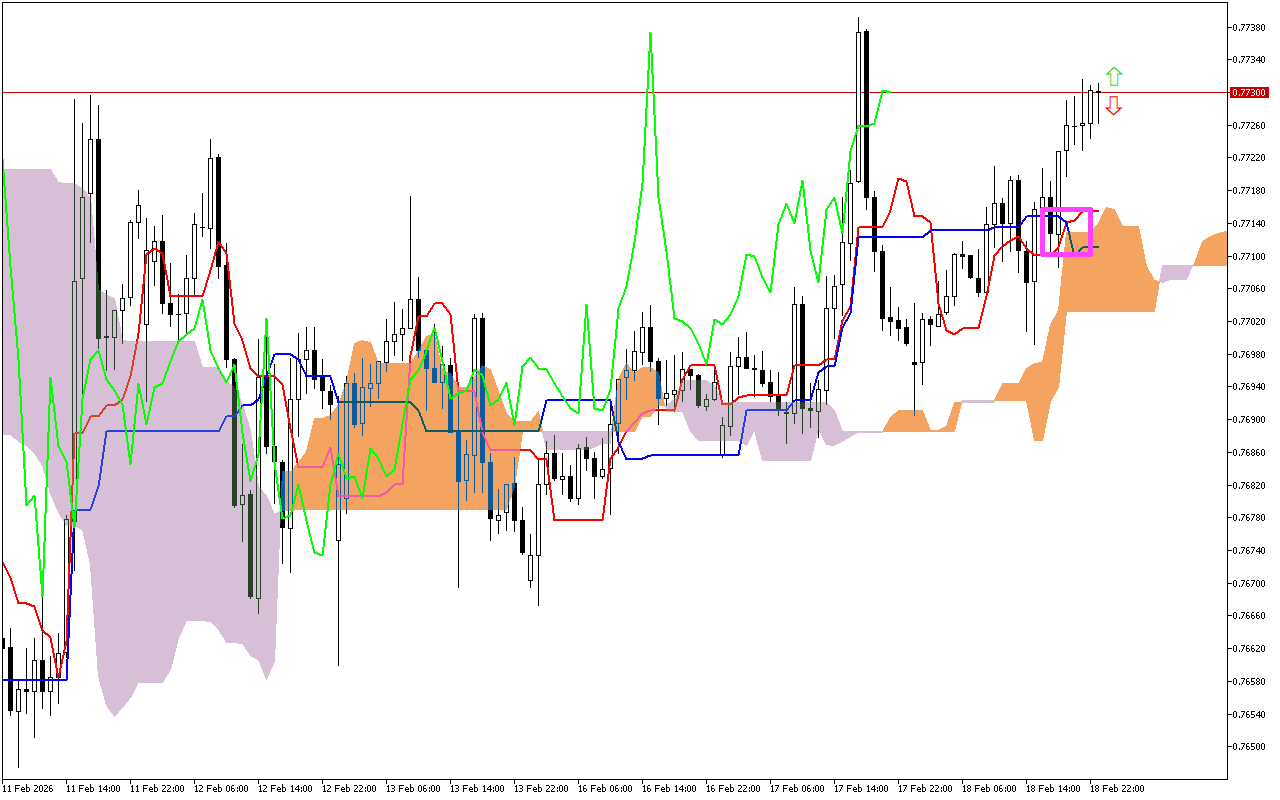The width and height of the screenshot is (1280, 800).
Task: Click the orange cloud right of magenta box
Action: tap(1110, 270)
